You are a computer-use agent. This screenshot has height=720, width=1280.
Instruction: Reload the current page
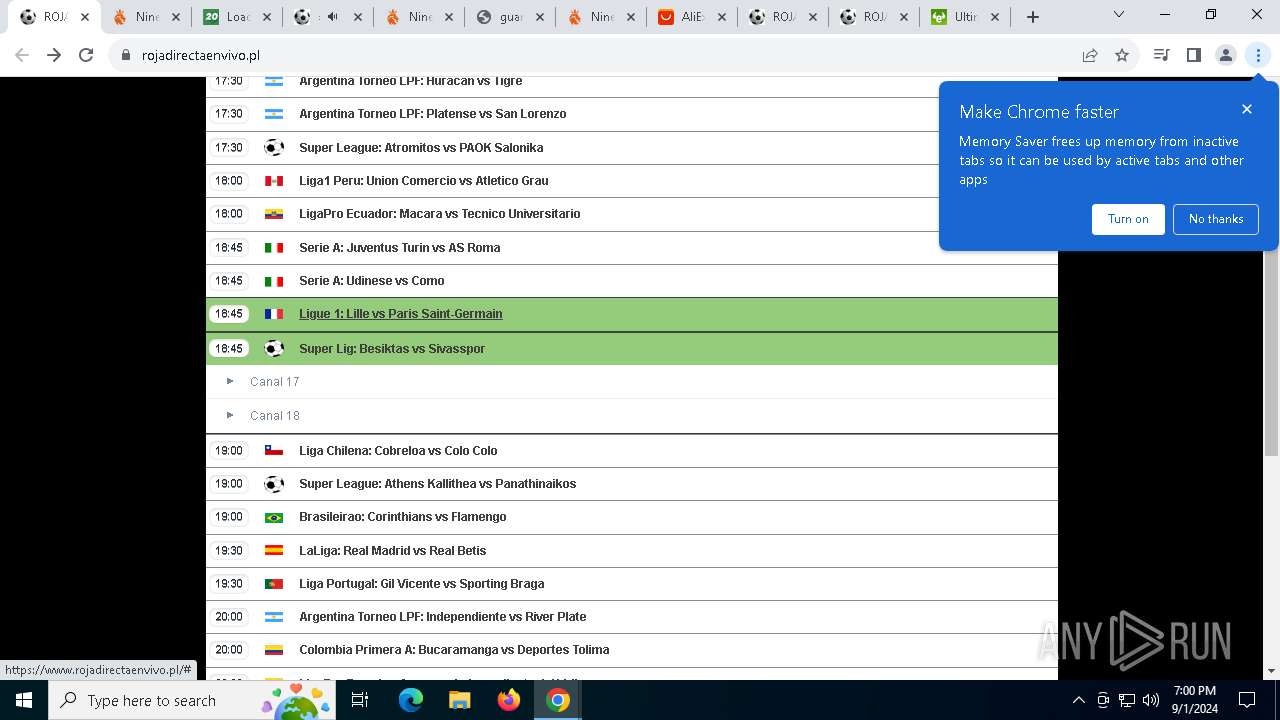pos(86,55)
